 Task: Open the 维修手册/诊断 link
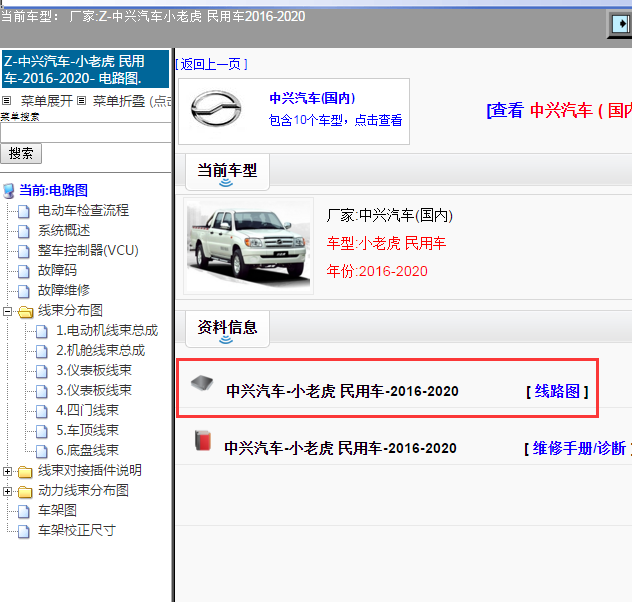tap(579, 448)
